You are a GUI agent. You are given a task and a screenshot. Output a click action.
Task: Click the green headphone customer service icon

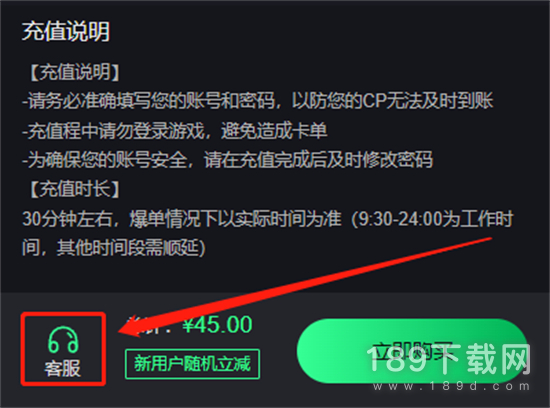tap(63, 340)
